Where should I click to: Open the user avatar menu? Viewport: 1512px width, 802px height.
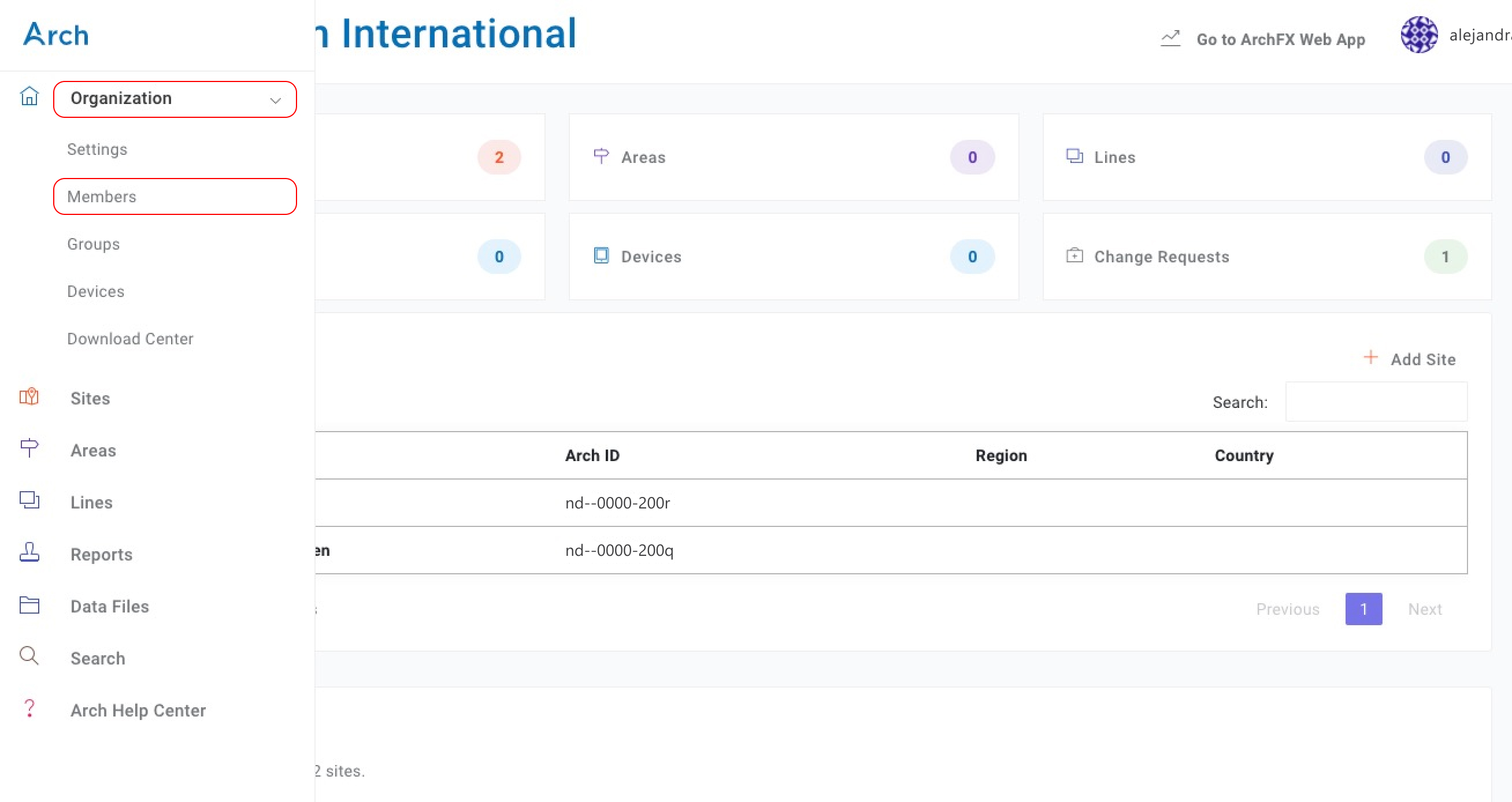[x=1419, y=35]
